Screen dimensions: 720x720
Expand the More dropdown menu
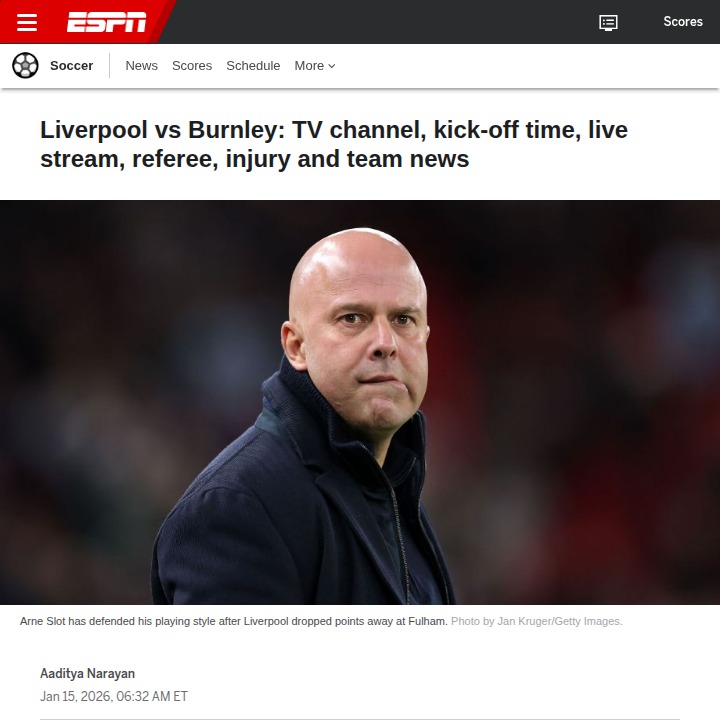click(315, 66)
